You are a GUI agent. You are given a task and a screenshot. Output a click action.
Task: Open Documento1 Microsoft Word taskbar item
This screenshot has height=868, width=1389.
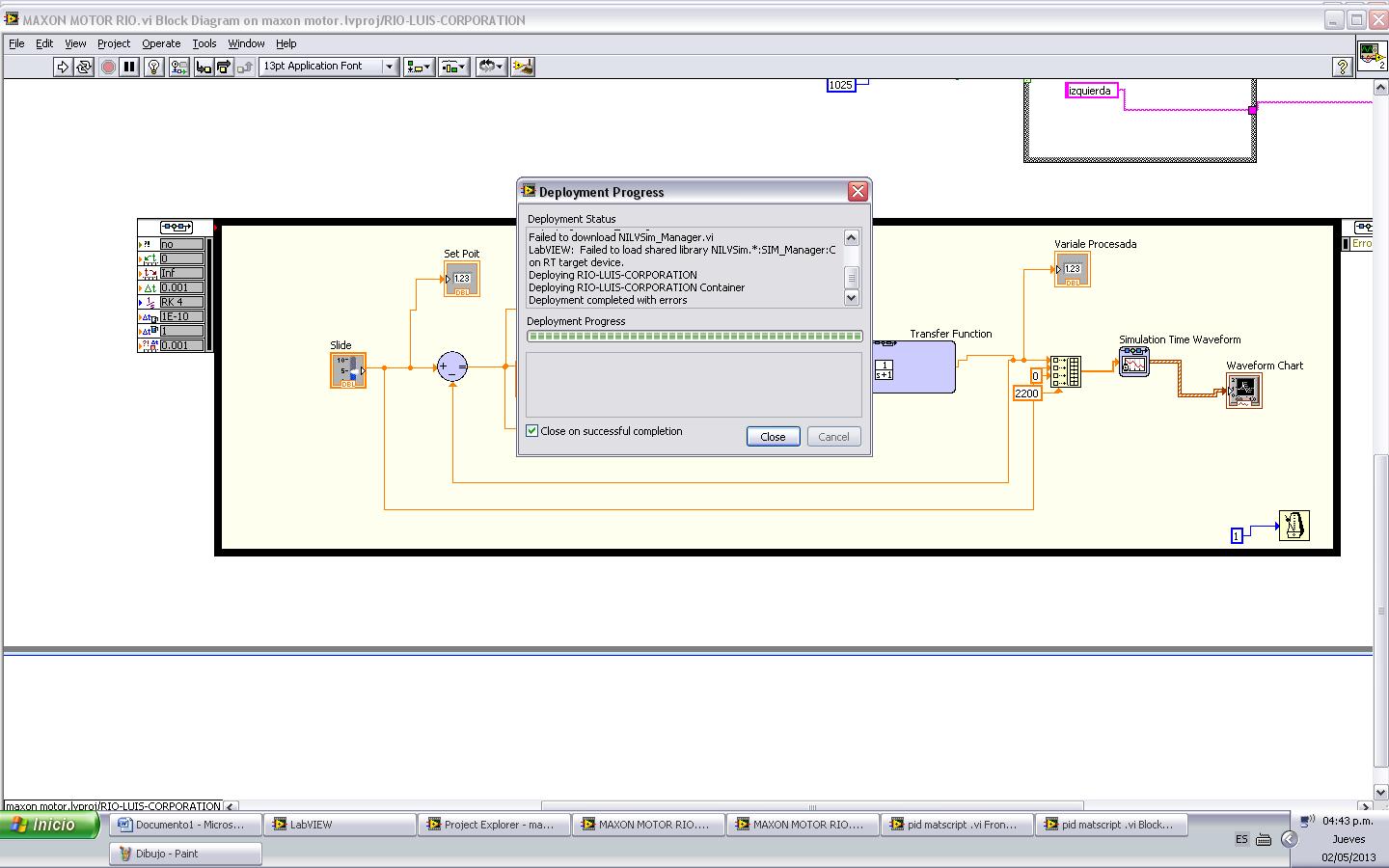(x=186, y=825)
